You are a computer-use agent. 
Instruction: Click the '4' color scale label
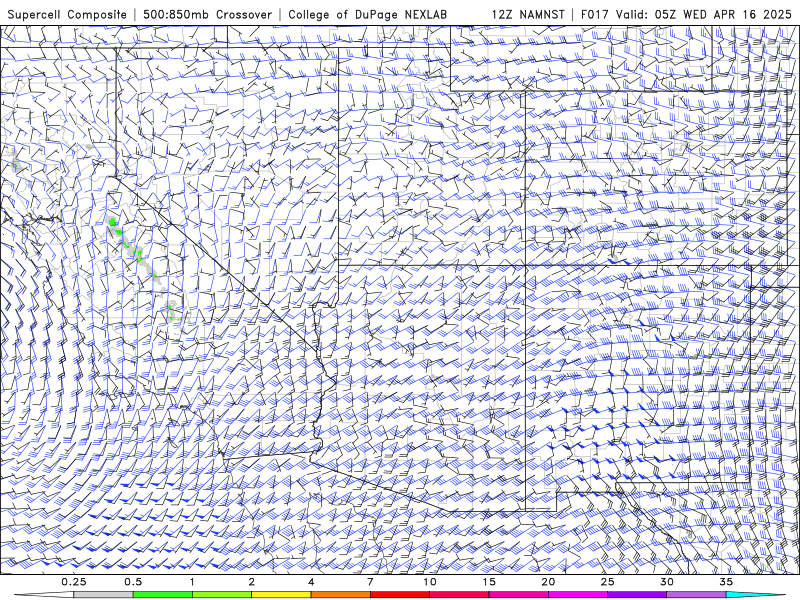pos(311,582)
